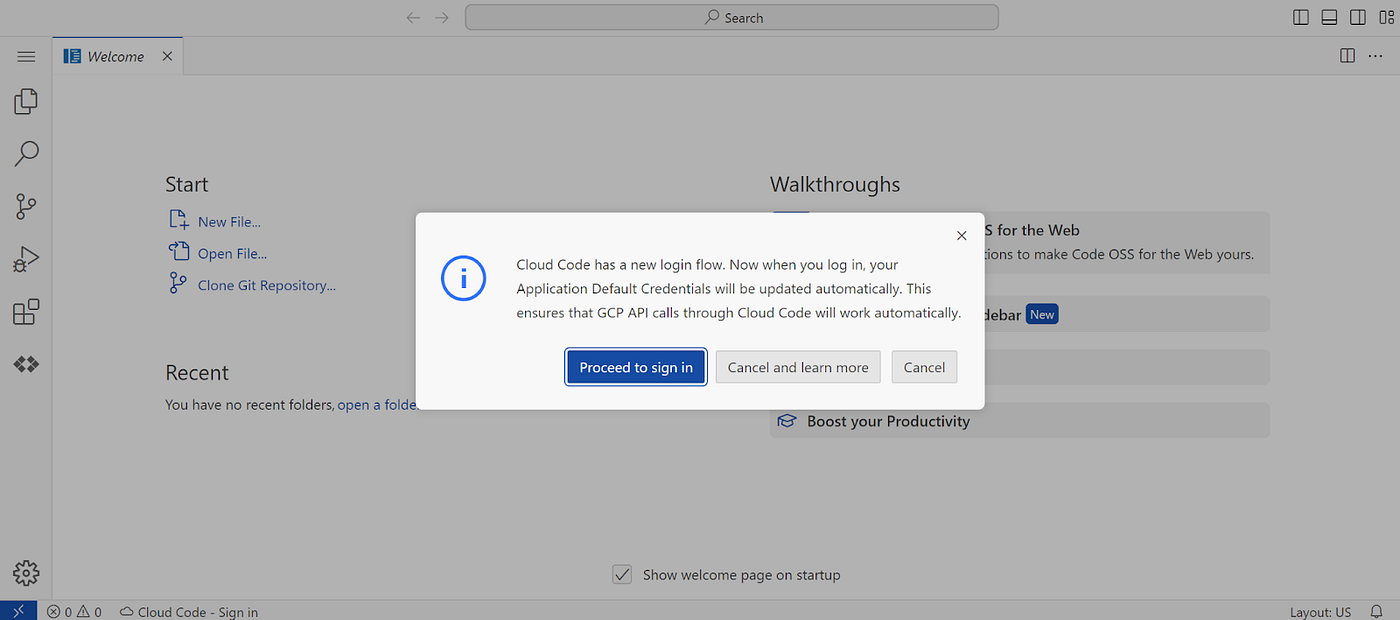Toggle Show welcome page on startup checkbox
The height and width of the screenshot is (620, 1400).
622,575
